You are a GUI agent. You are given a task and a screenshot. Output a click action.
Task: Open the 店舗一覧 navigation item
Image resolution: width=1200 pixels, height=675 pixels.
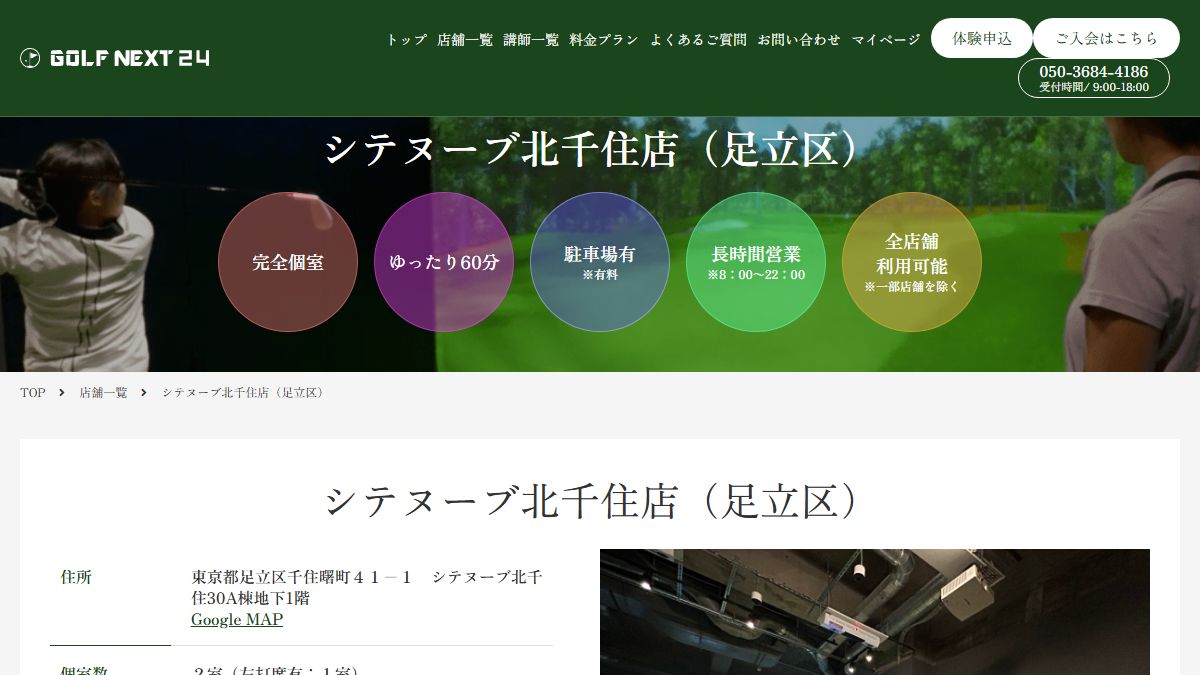pyautogui.click(x=465, y=40)
